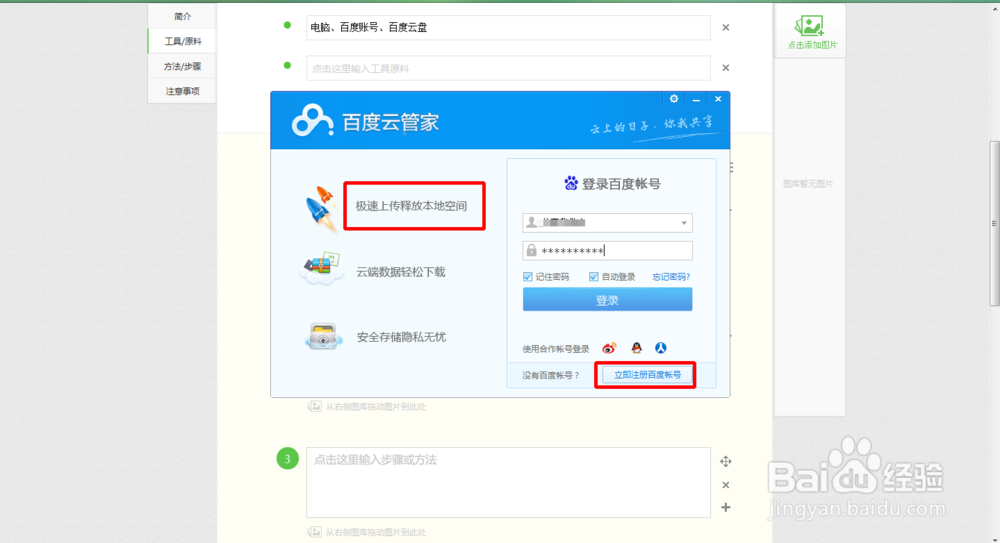Click the Renren partner login icon
The width and height of the screenshot is (1000, 543).
(661, 348)
